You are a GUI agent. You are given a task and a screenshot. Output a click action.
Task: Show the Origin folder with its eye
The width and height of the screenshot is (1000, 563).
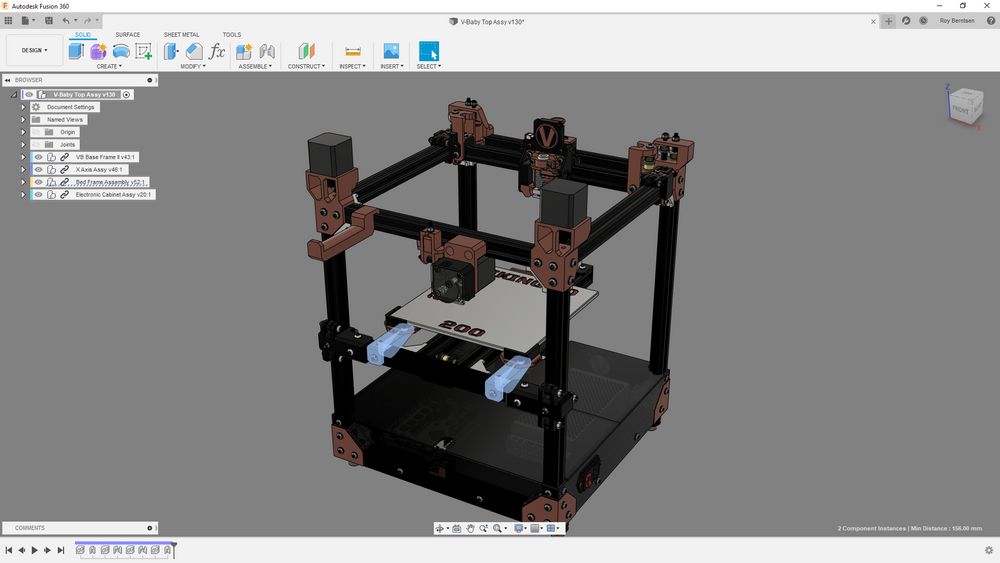(36, 132)
